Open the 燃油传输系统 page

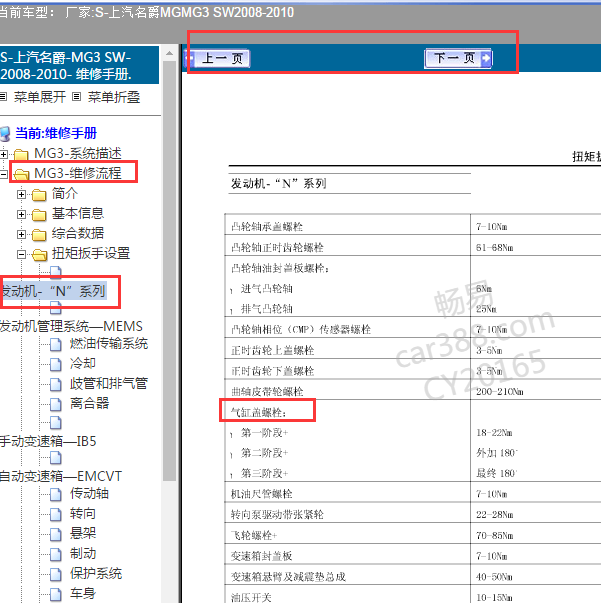[109, 343]
